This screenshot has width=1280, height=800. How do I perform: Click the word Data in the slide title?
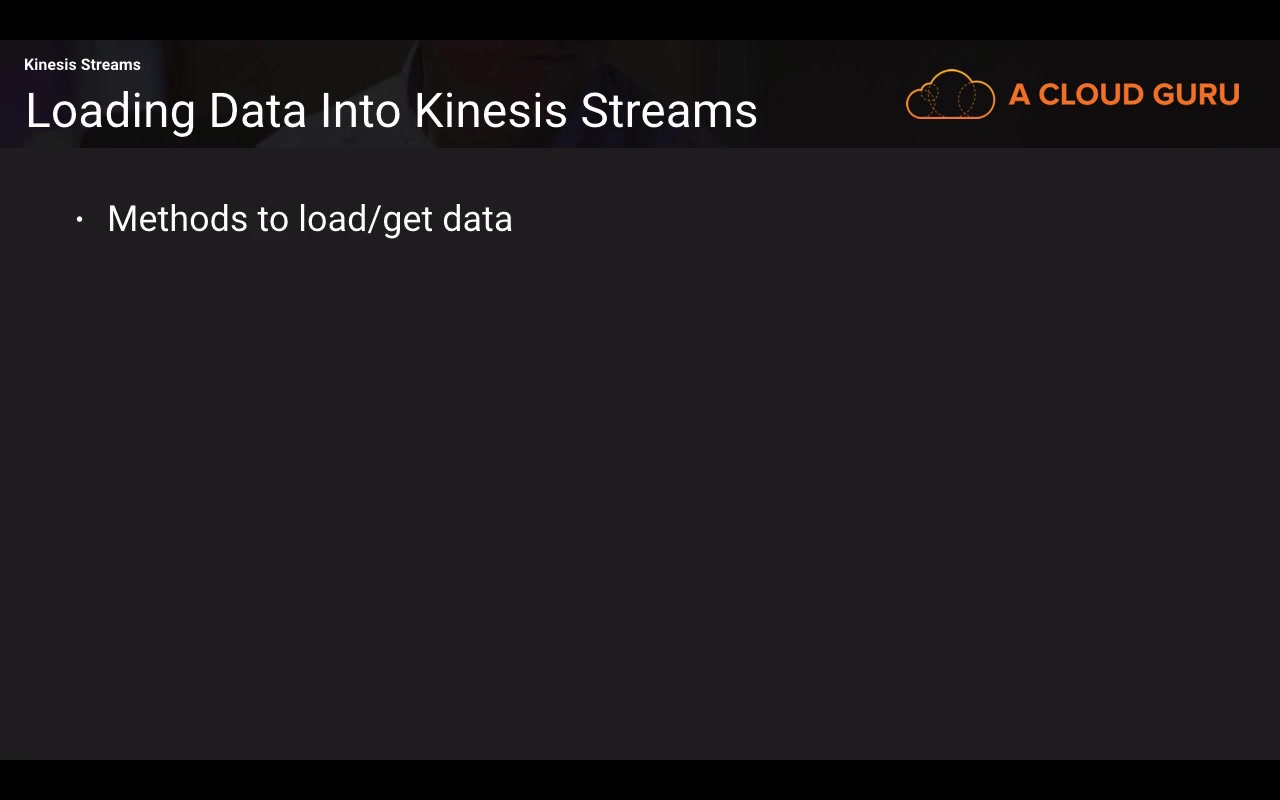[x=257, y=111]
